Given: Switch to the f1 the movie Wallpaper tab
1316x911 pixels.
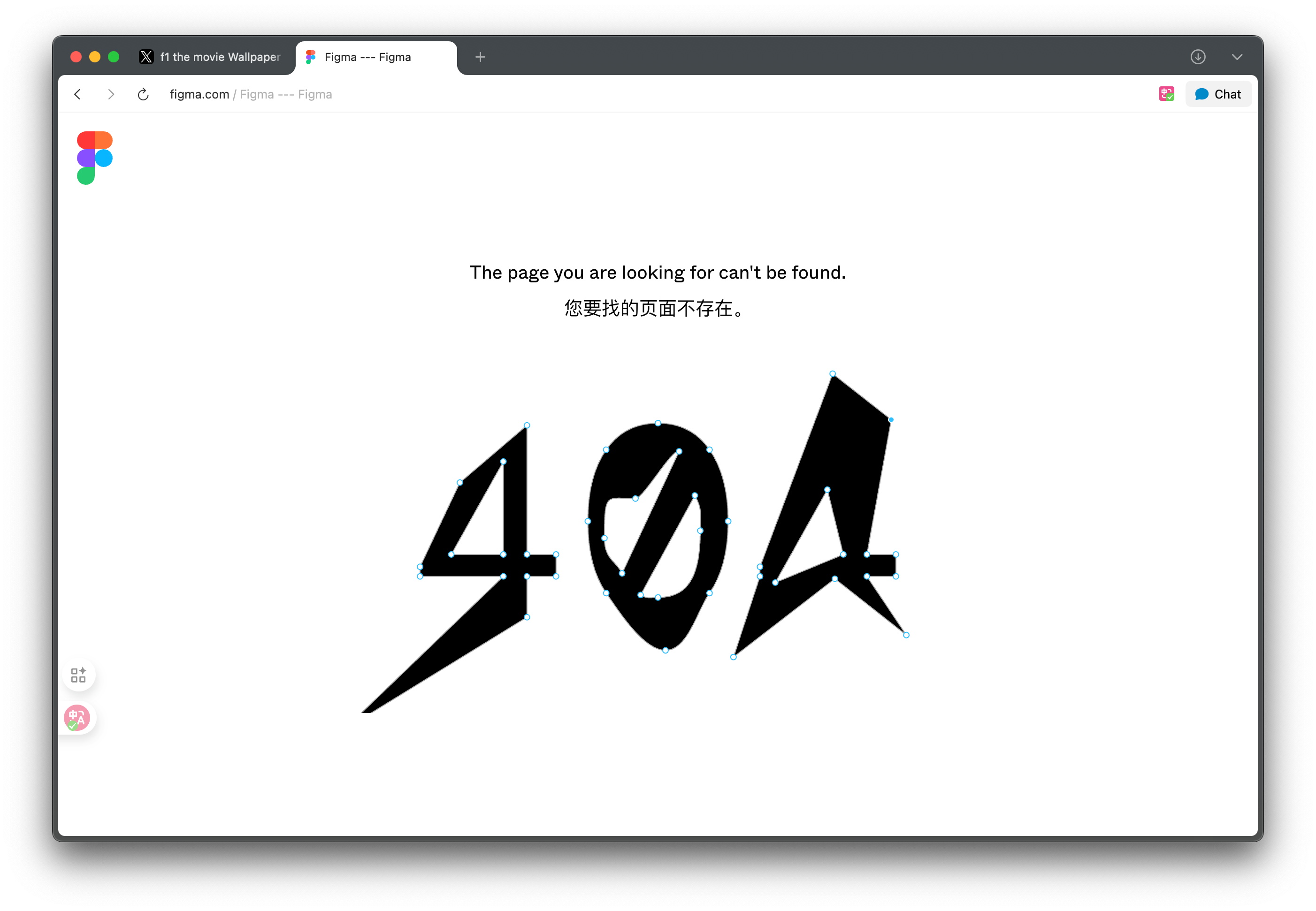Looking at the screenshot, I should [x=211, y=57].
